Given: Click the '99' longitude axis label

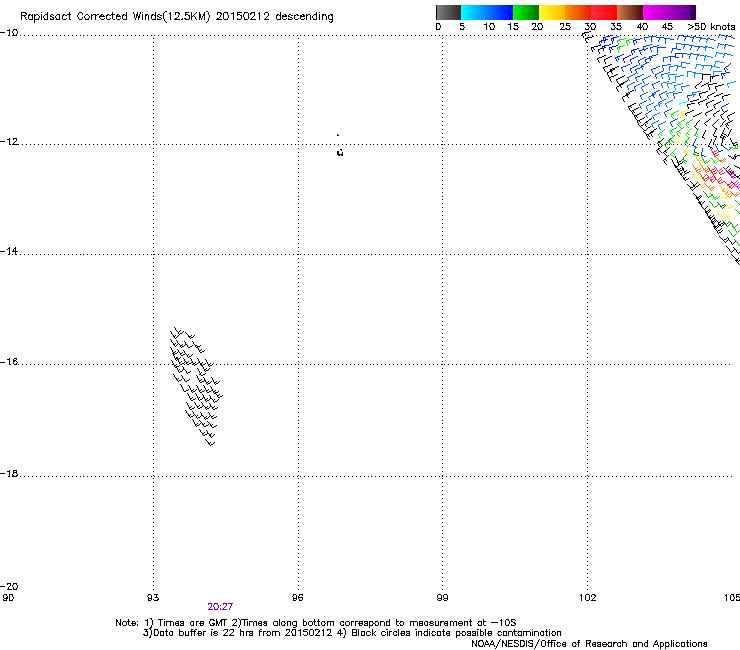Looking at the screenshot, I should 442,598.
